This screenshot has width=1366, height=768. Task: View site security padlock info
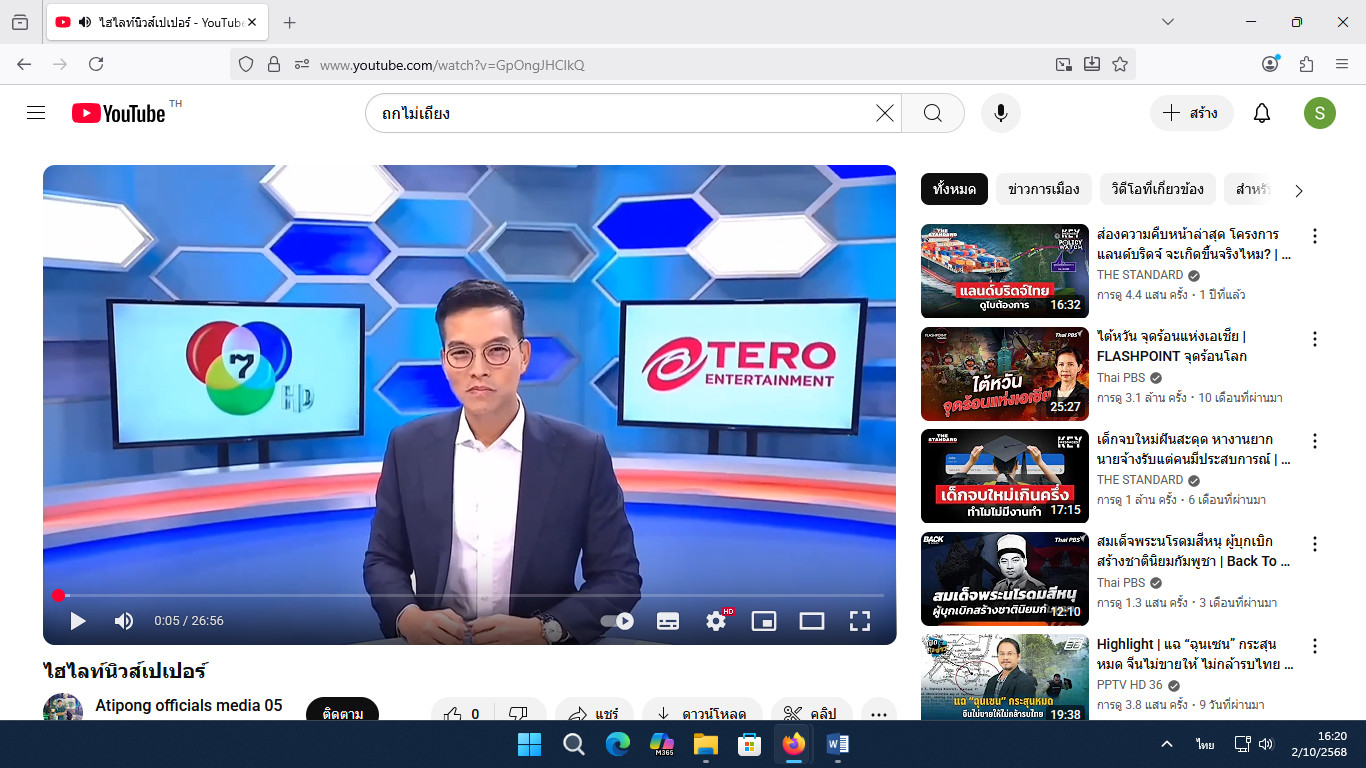point(274,64)
